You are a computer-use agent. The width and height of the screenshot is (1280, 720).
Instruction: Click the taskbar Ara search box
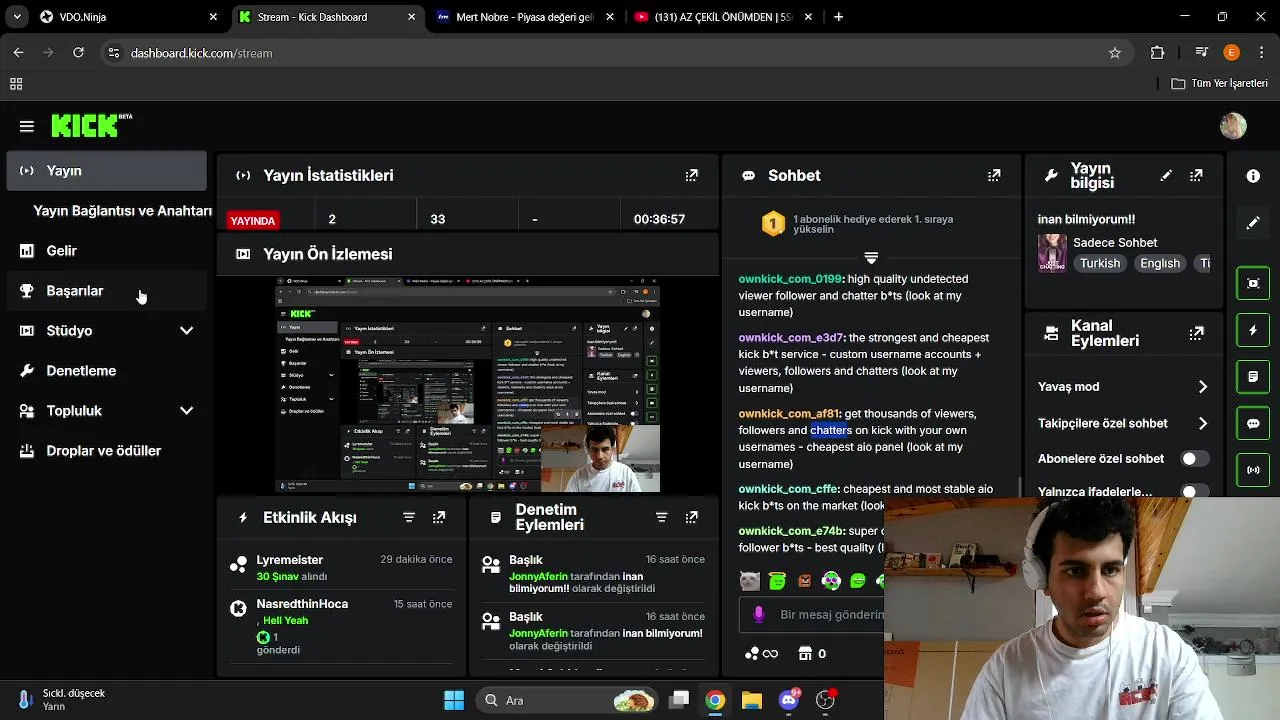click(x=567, y=700)
